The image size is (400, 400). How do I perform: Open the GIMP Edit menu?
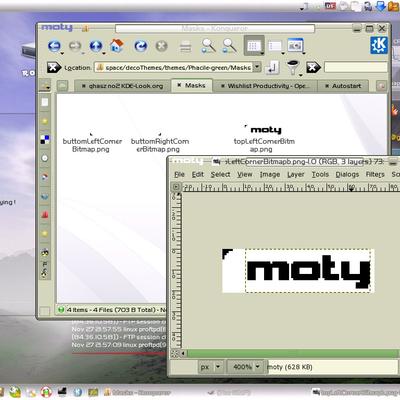(198, 174)
